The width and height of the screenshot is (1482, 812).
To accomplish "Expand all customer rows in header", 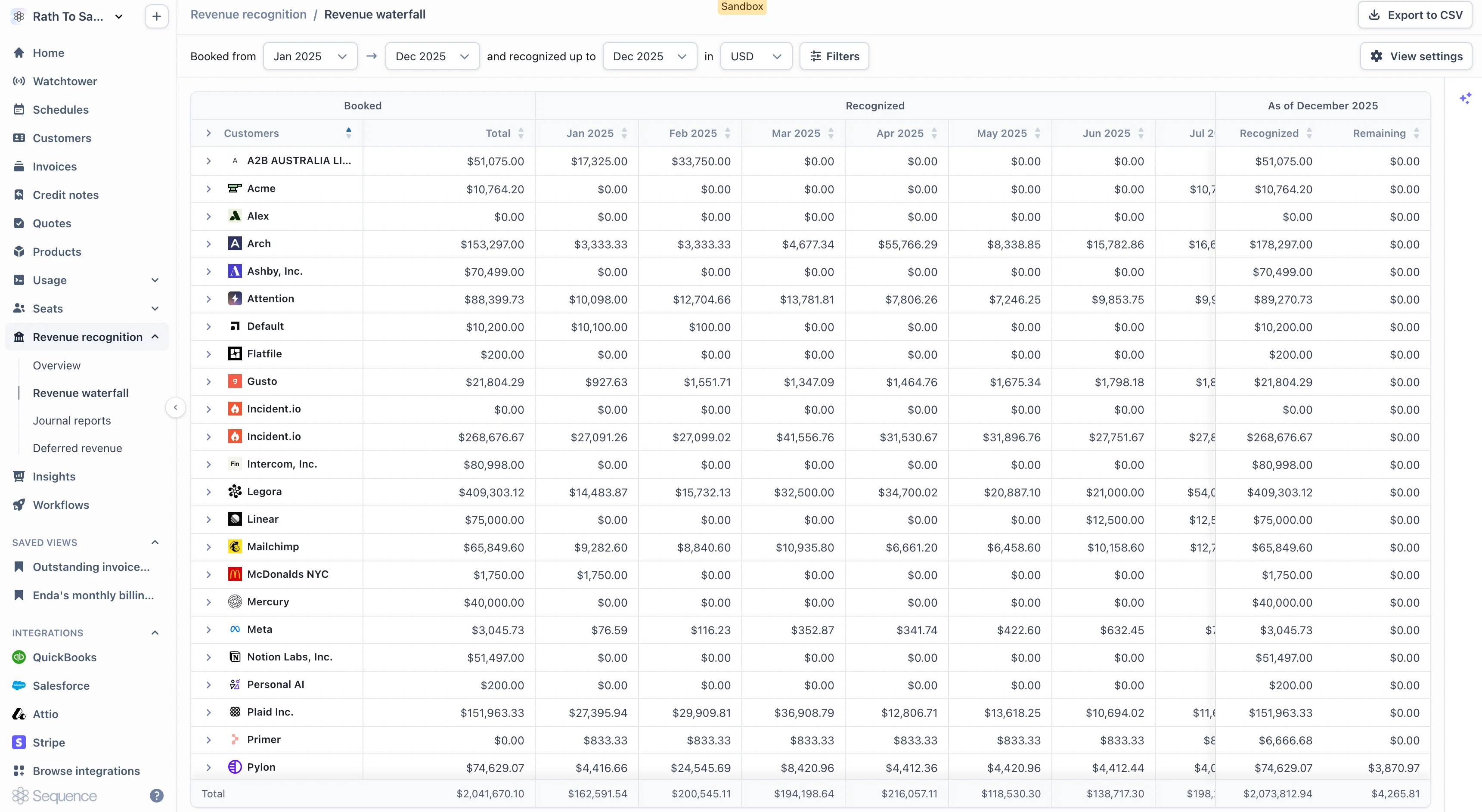I will (x=208, y=133).
